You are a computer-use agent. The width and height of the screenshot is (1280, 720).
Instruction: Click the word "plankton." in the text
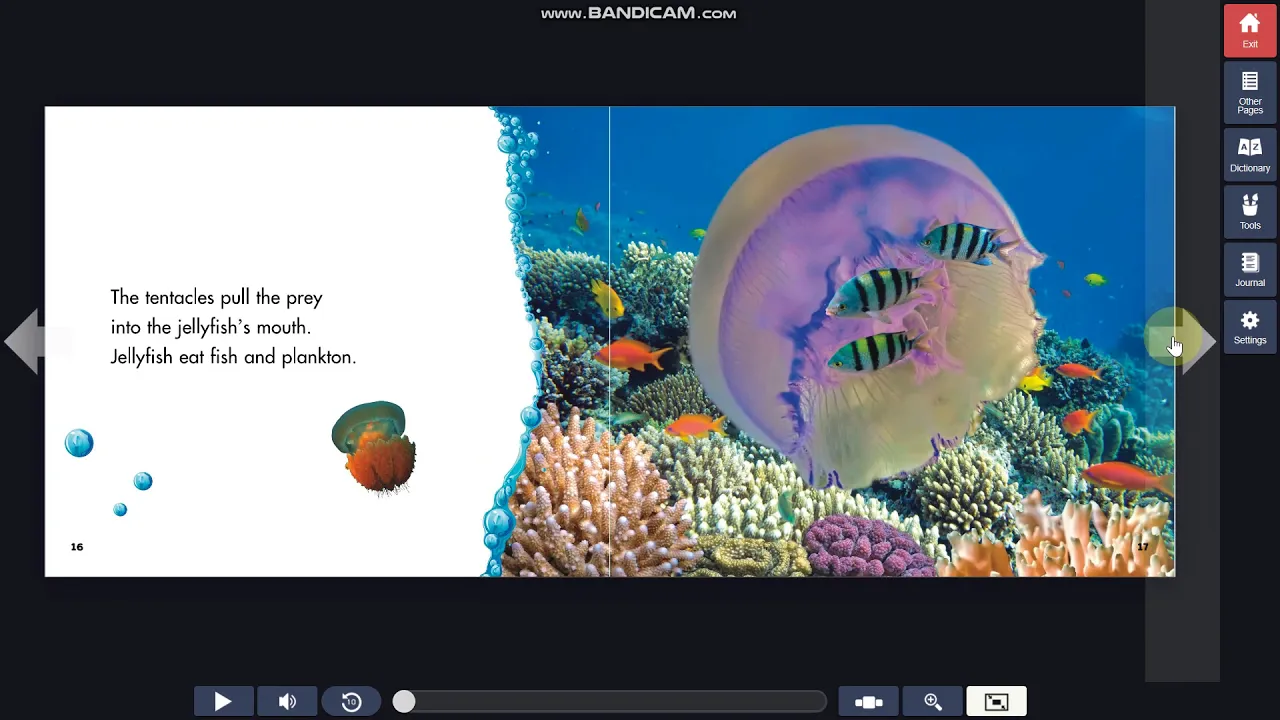pyautogui.click(x=318, y=358)
